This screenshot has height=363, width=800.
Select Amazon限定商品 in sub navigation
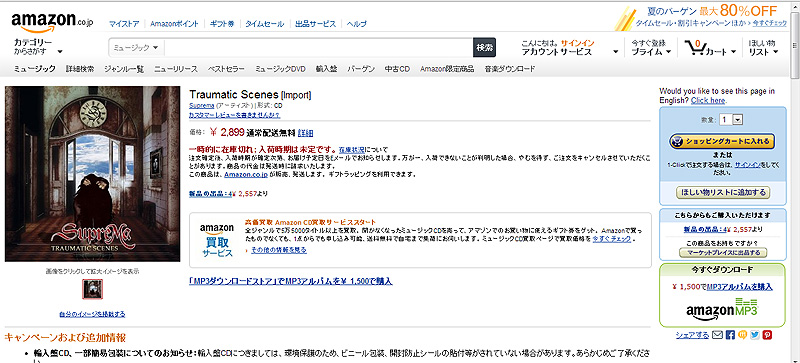tap(447, 68)
